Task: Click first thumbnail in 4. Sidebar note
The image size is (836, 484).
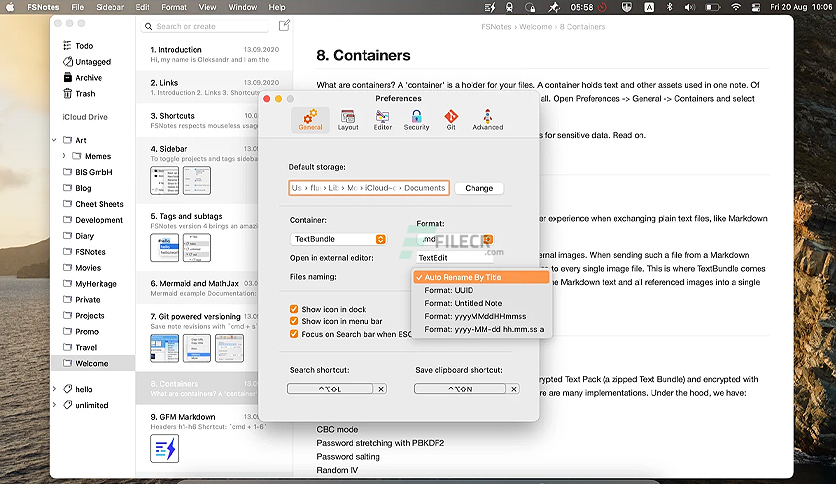Action: 164,180
